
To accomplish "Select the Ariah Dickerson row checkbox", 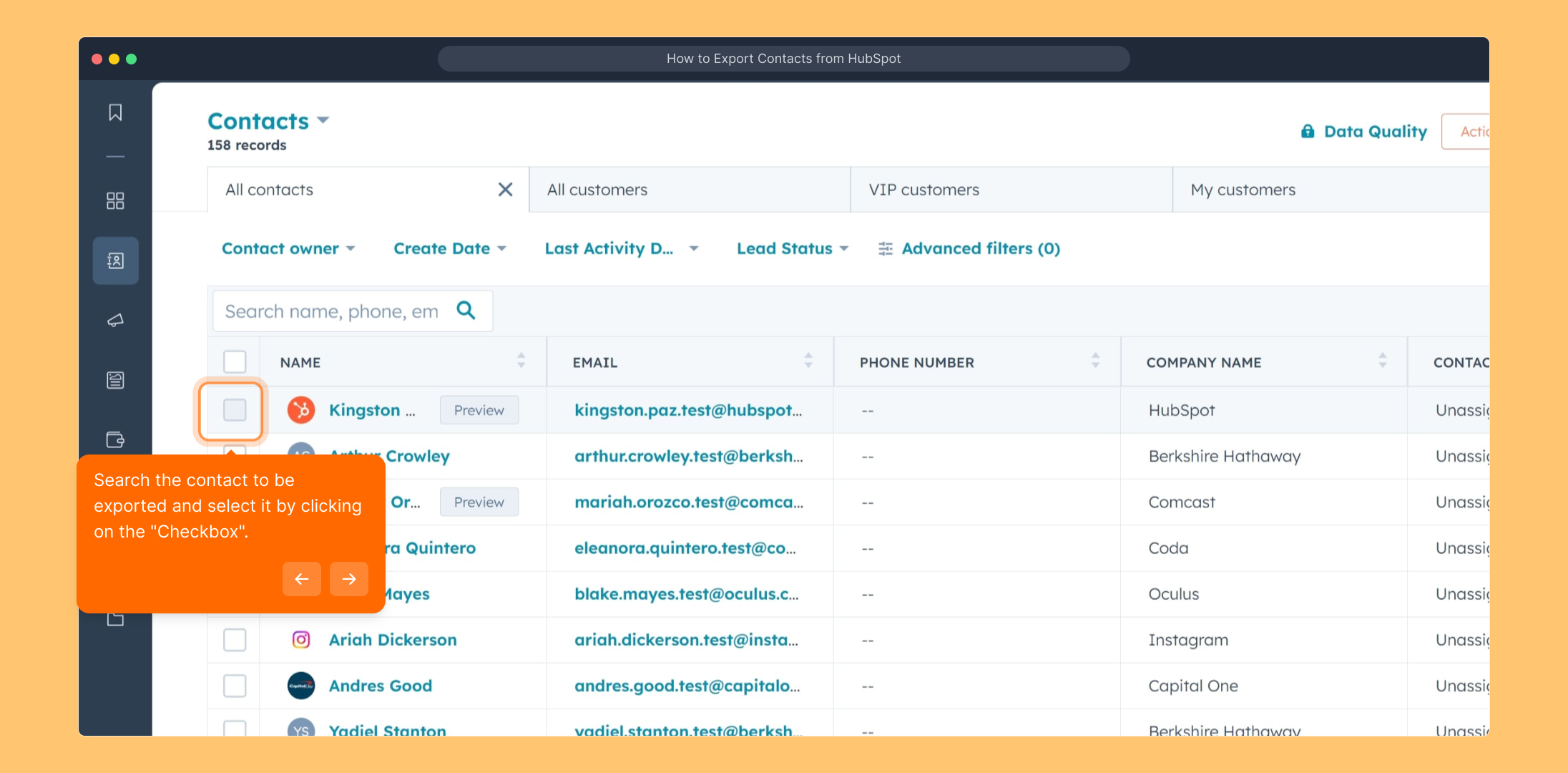I will point(235,640).
